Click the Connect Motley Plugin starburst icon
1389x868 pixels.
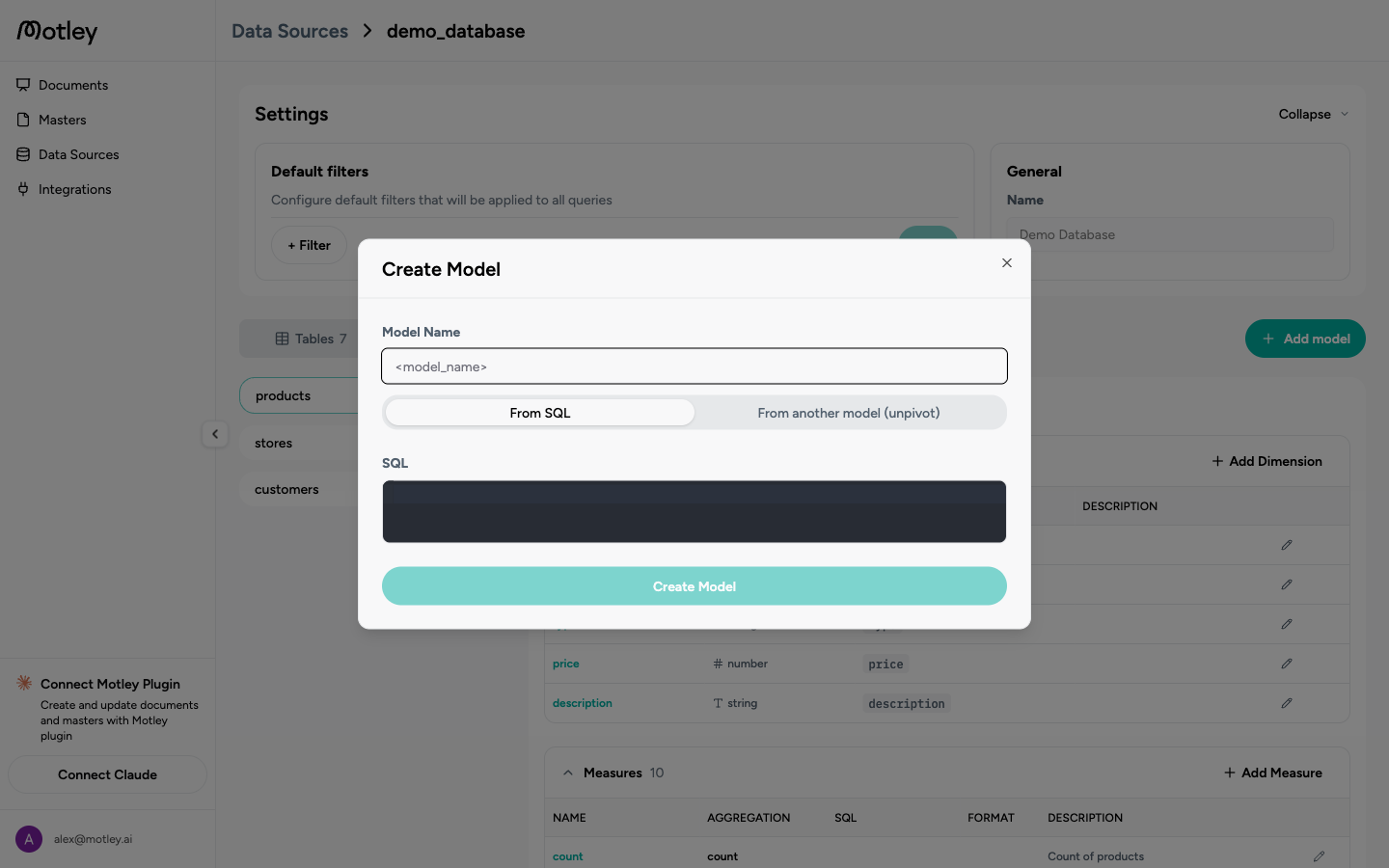(24, 683)
